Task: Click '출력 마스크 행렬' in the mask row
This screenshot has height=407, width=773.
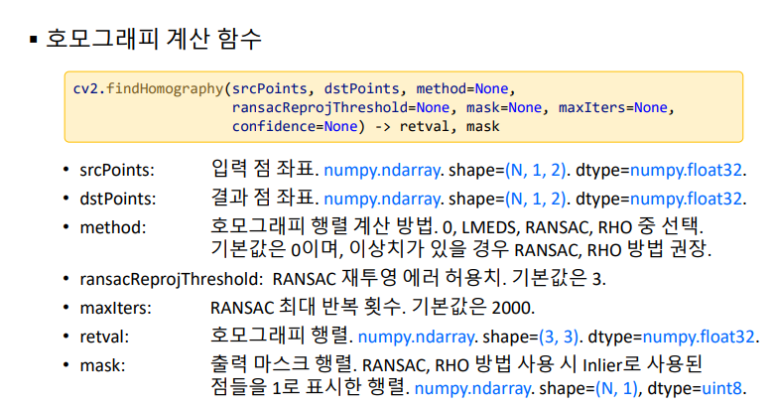Action: [281, 365]
